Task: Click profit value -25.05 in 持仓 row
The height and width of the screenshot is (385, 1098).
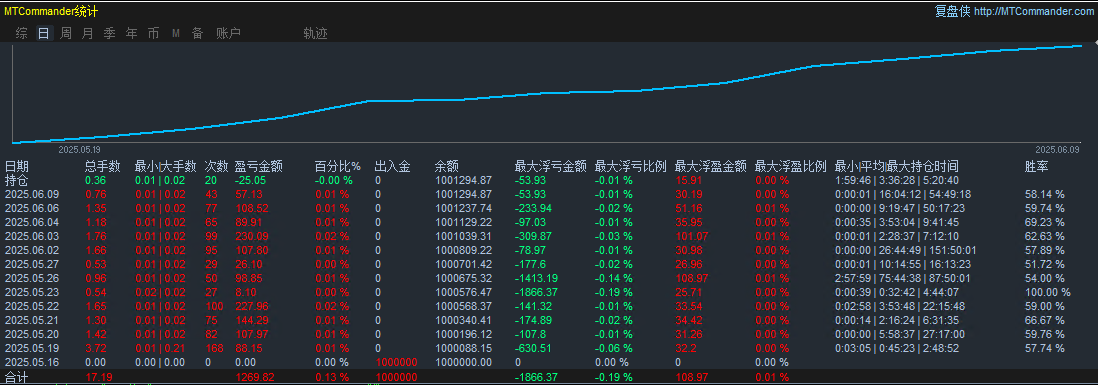Action: tap(251, 180)
